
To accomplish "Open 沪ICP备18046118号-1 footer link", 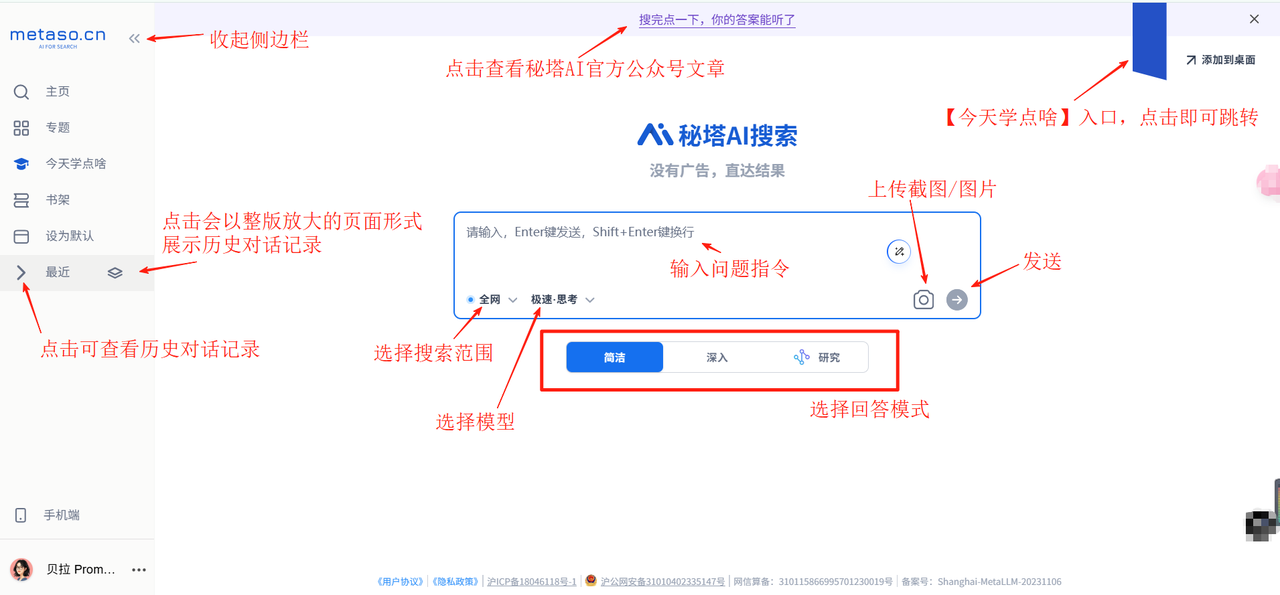I will click(x=532, y=582).
